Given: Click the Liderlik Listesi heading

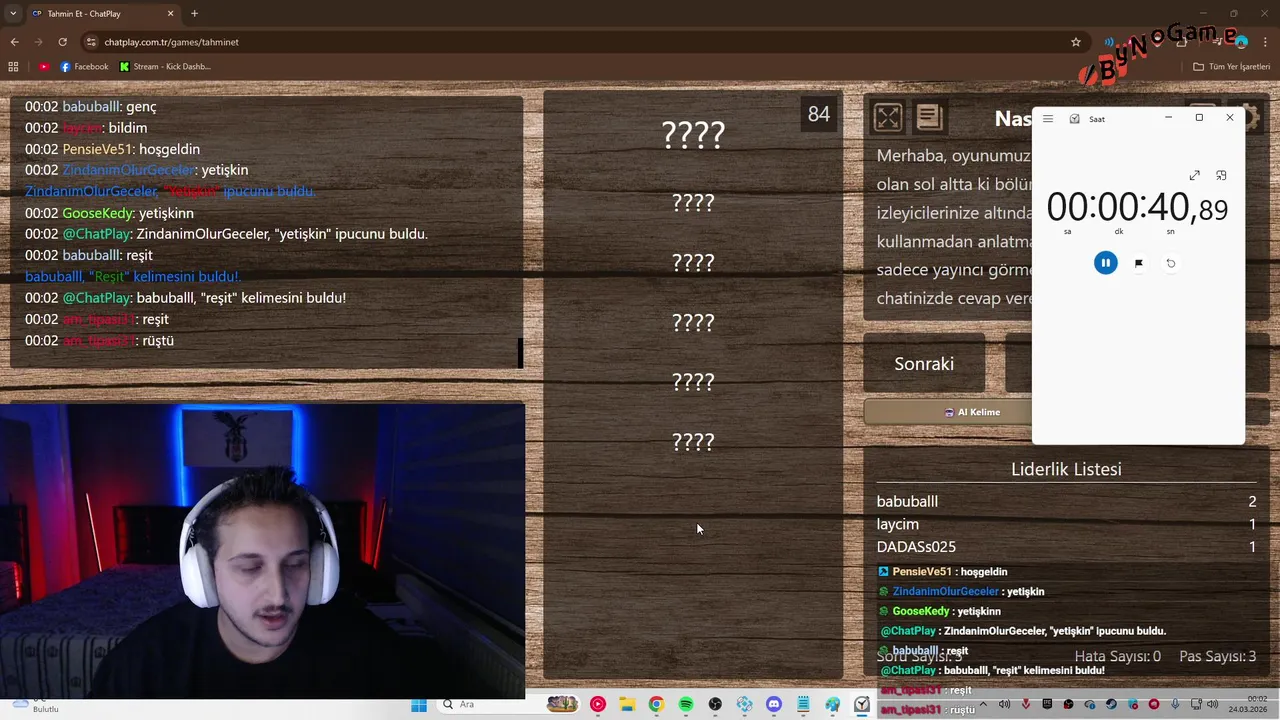Looking at the screenshot, I should pyautogui.click(x=1066, y=469).
